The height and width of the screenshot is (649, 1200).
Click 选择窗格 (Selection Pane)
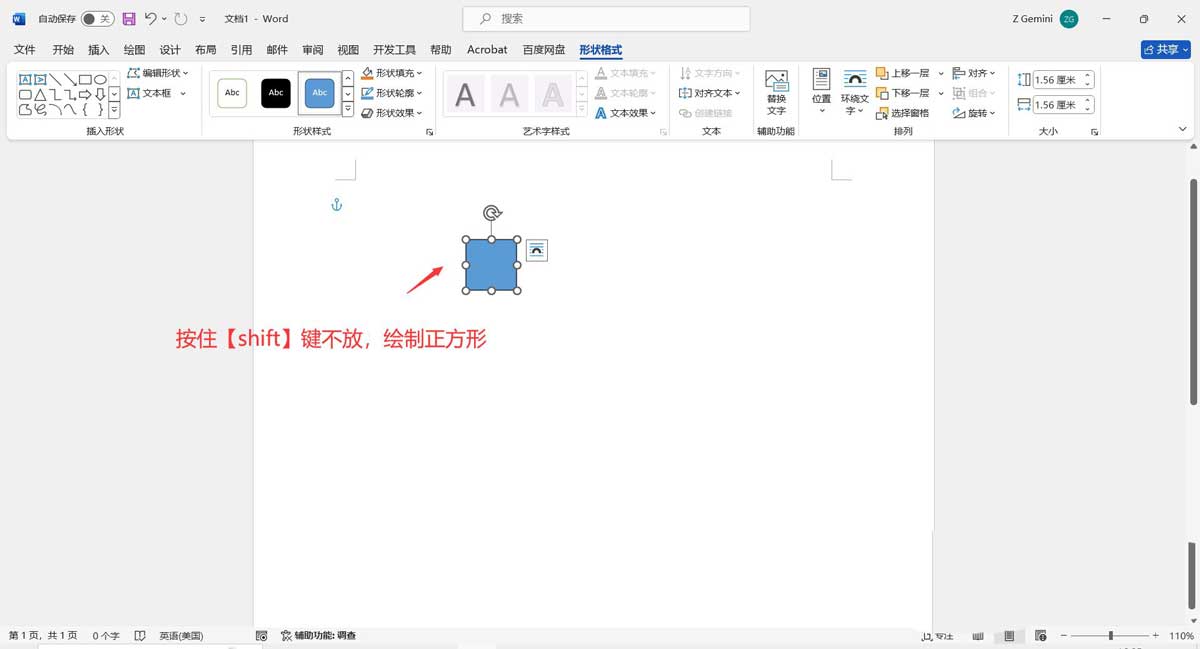pos(901,112)
